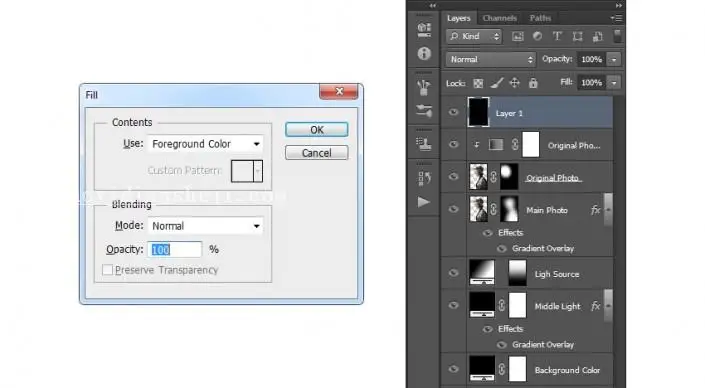Tick the Preserve Transparency checkbox
The image size is (705, 388).
point(107,270)
